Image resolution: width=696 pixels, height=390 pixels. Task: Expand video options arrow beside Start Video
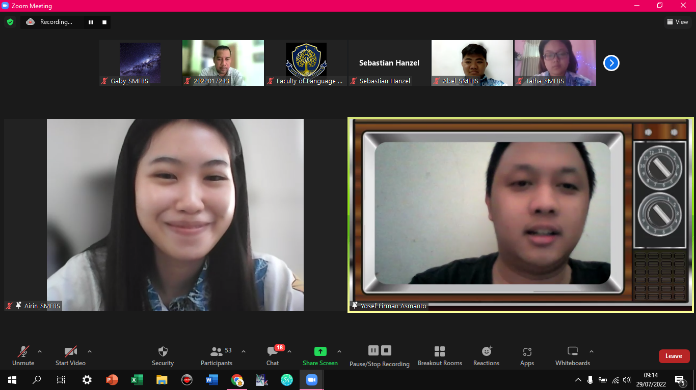tap(90, 351)
